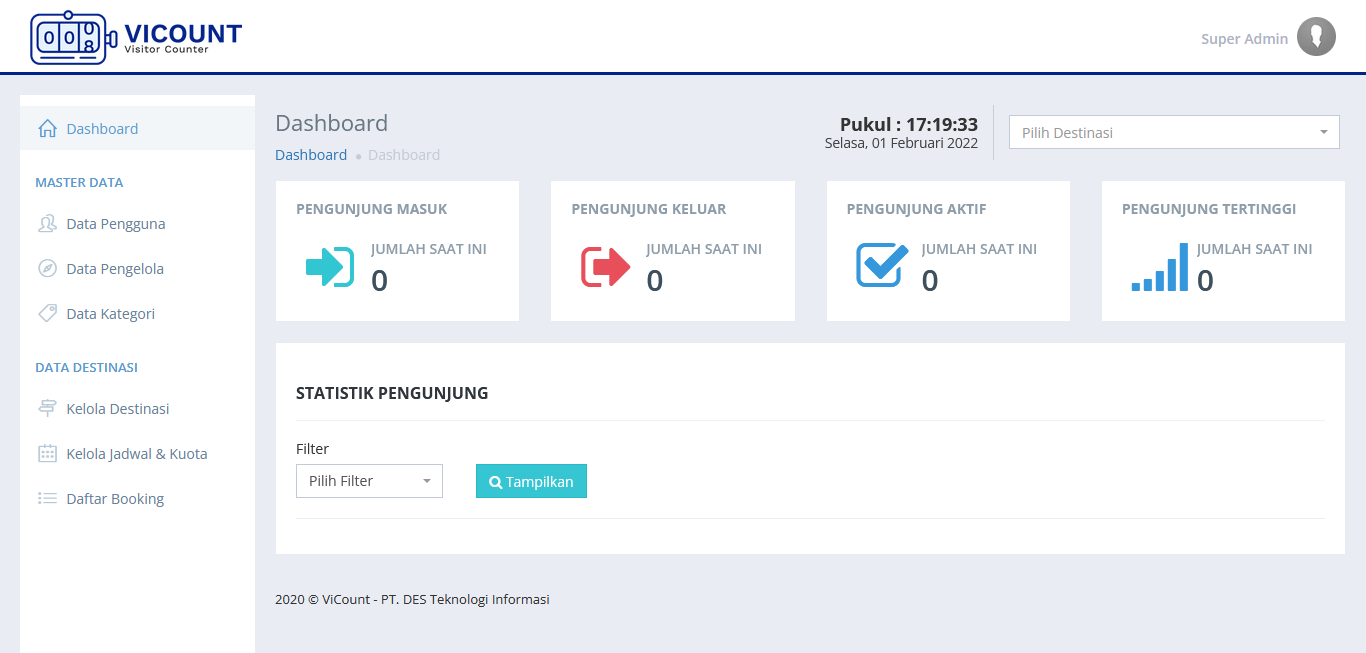Viewport: 1366px width, 653px height.
Task: Click the Pengunjung Tertinggi bar chart icon
Action: pyautogui.click(x=1159, y=267)
